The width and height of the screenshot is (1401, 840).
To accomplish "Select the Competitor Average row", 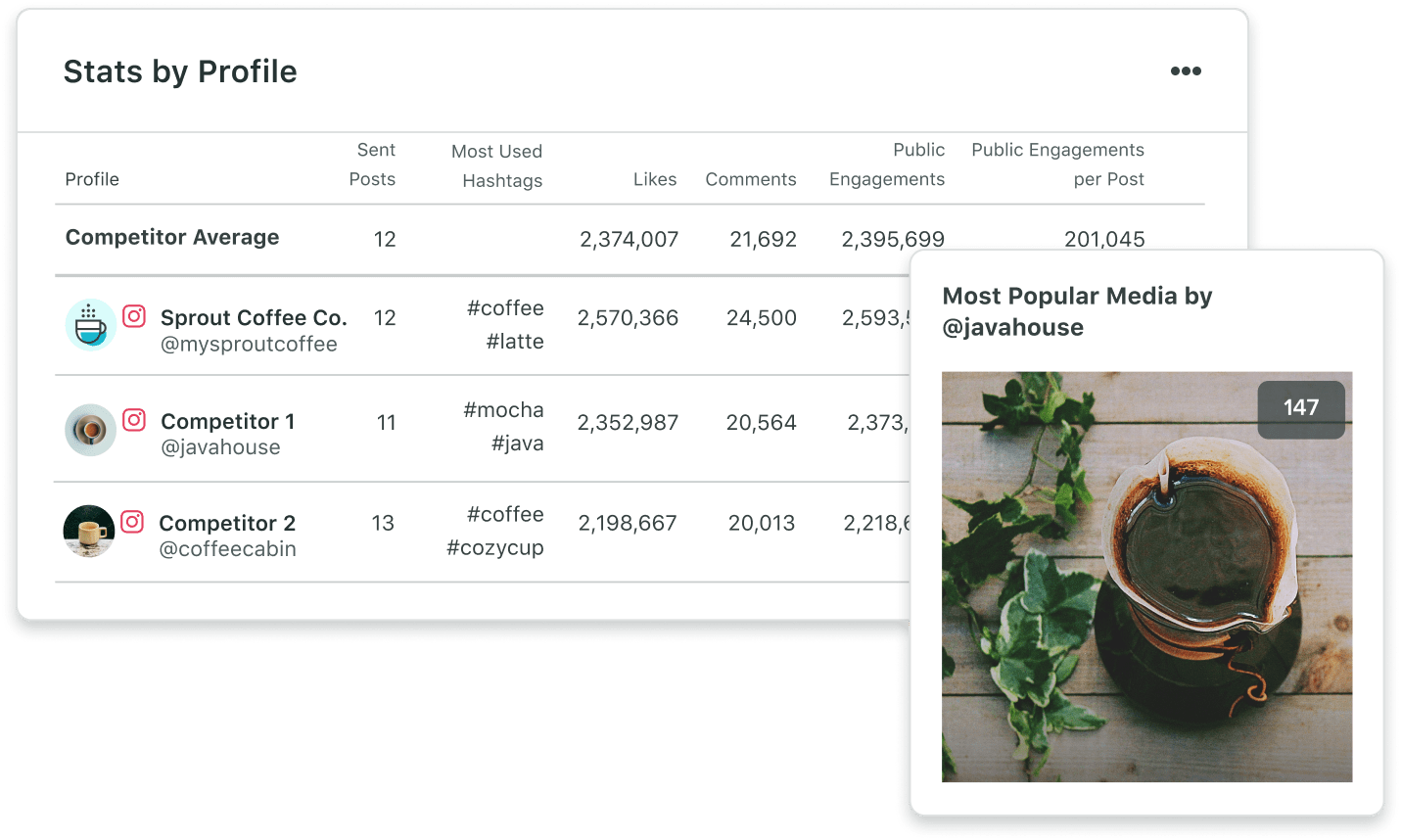I will click(x=172, y=237).
